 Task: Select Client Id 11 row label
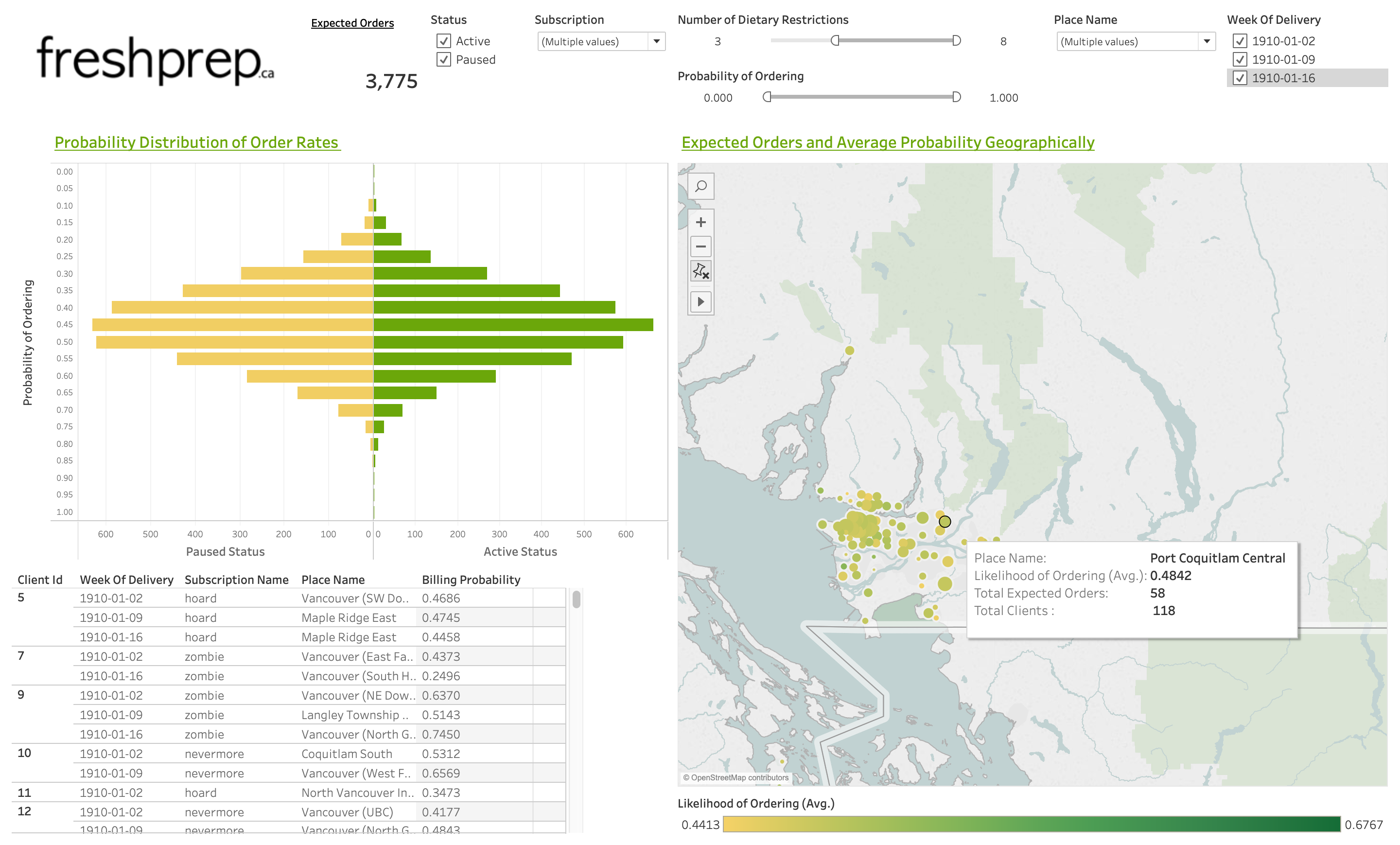click(x=24, y=792)
